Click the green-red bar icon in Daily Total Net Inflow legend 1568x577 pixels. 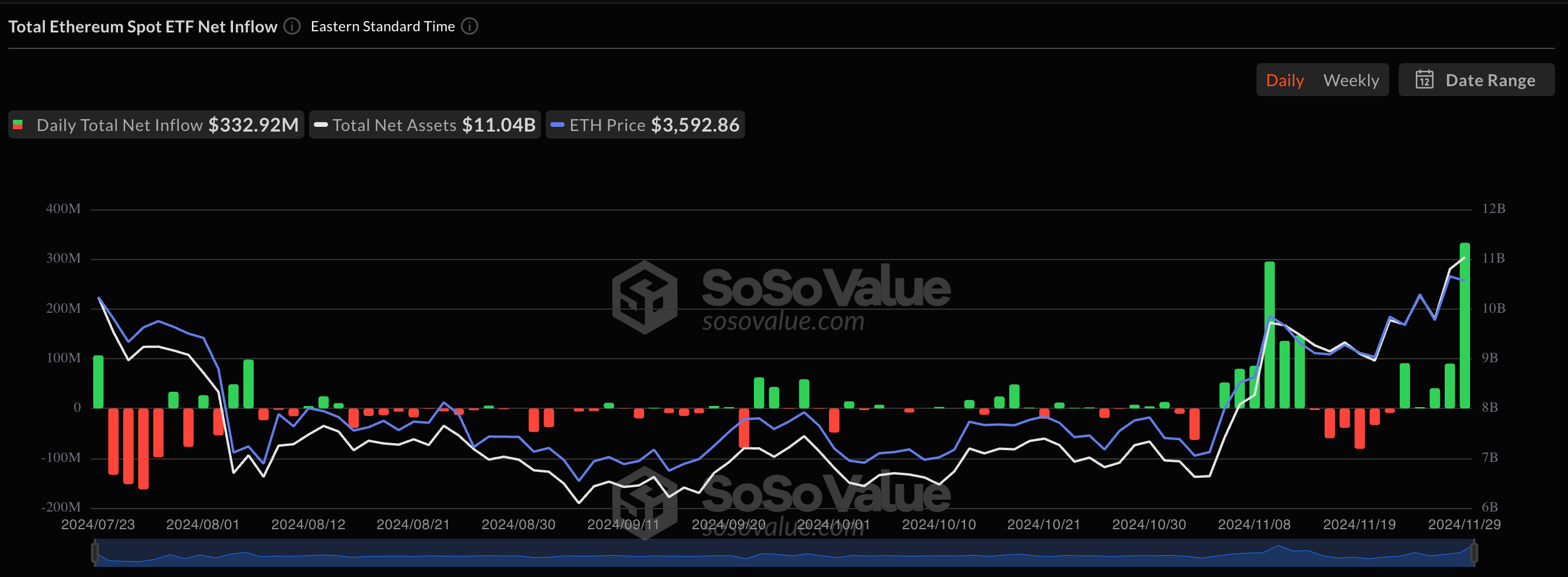click(x=18, y=124)
